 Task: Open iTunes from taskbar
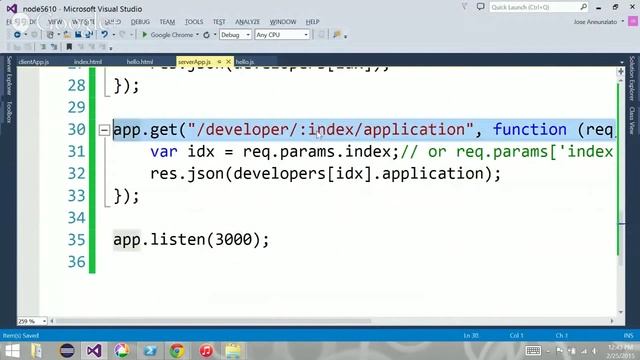(x=206, y=351)
